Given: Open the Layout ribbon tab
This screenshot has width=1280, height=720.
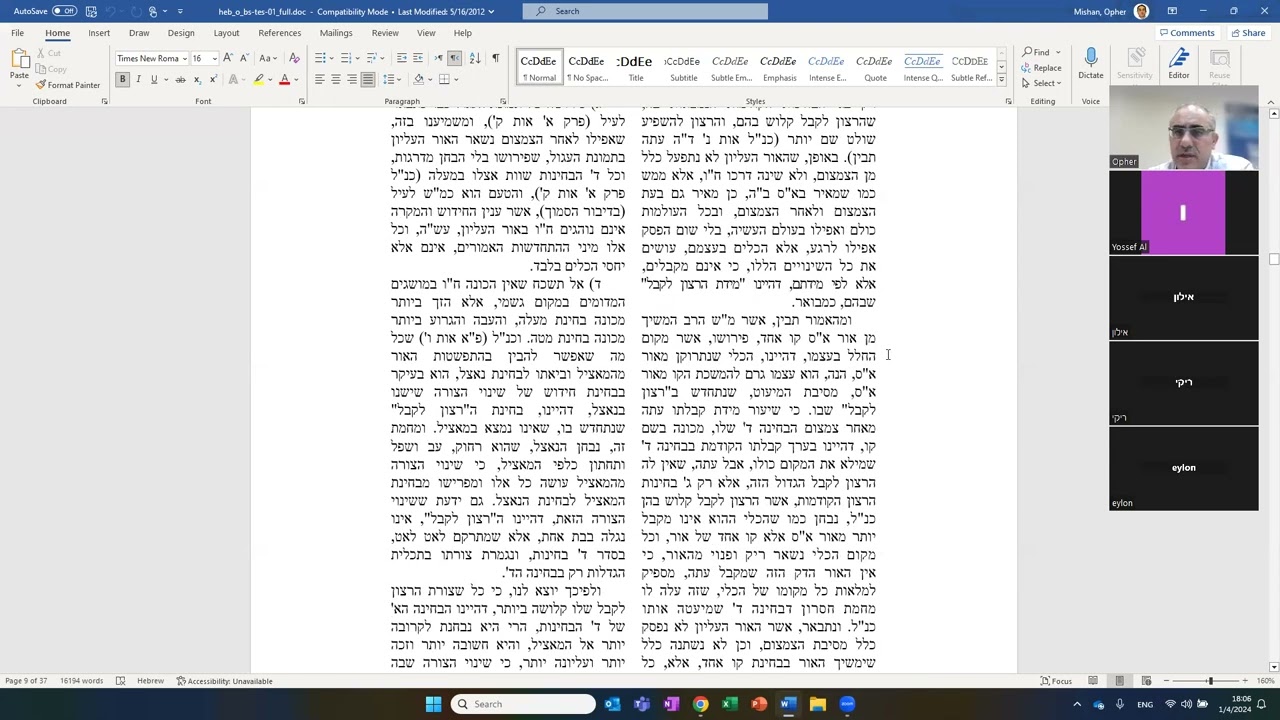Looking at the screenshot, I should (x=226, y=33).
